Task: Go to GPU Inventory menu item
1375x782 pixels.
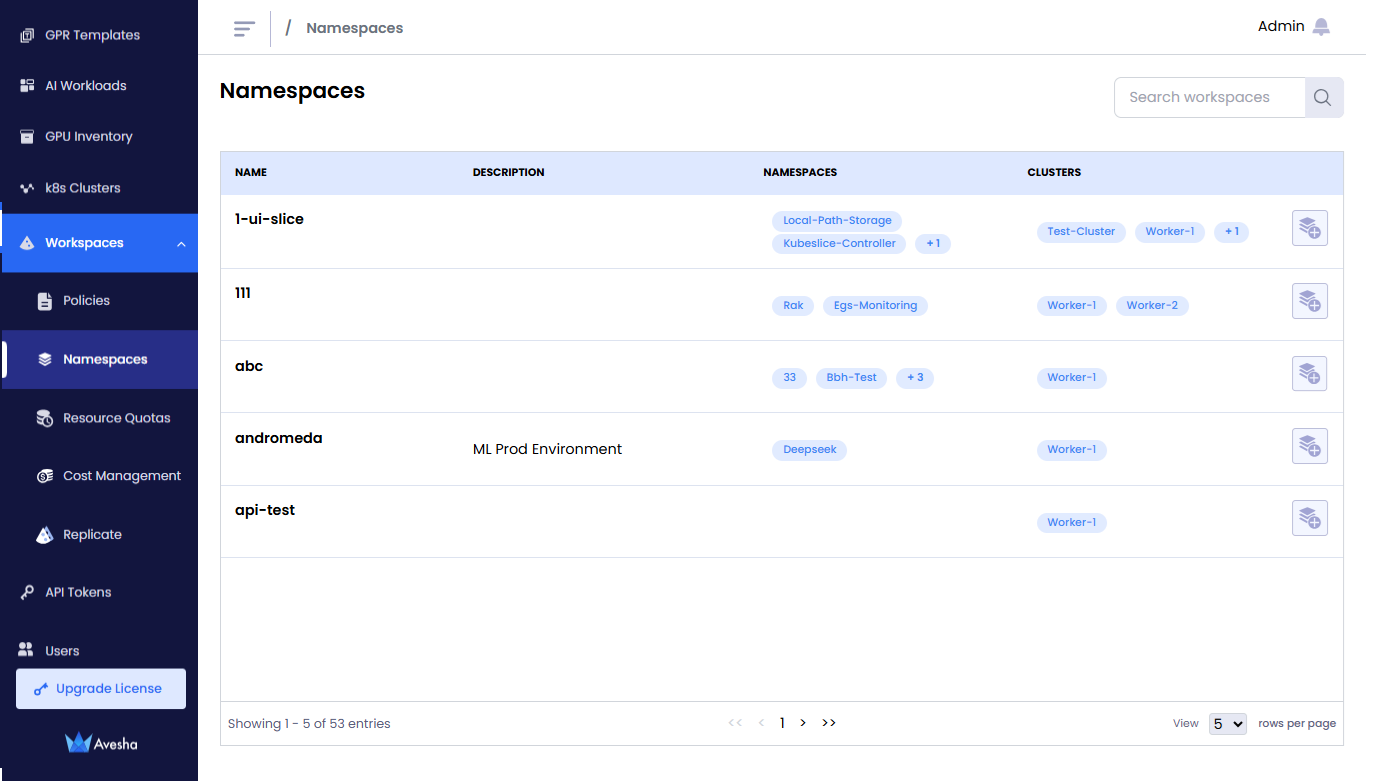Action: (x=88, y=137)
